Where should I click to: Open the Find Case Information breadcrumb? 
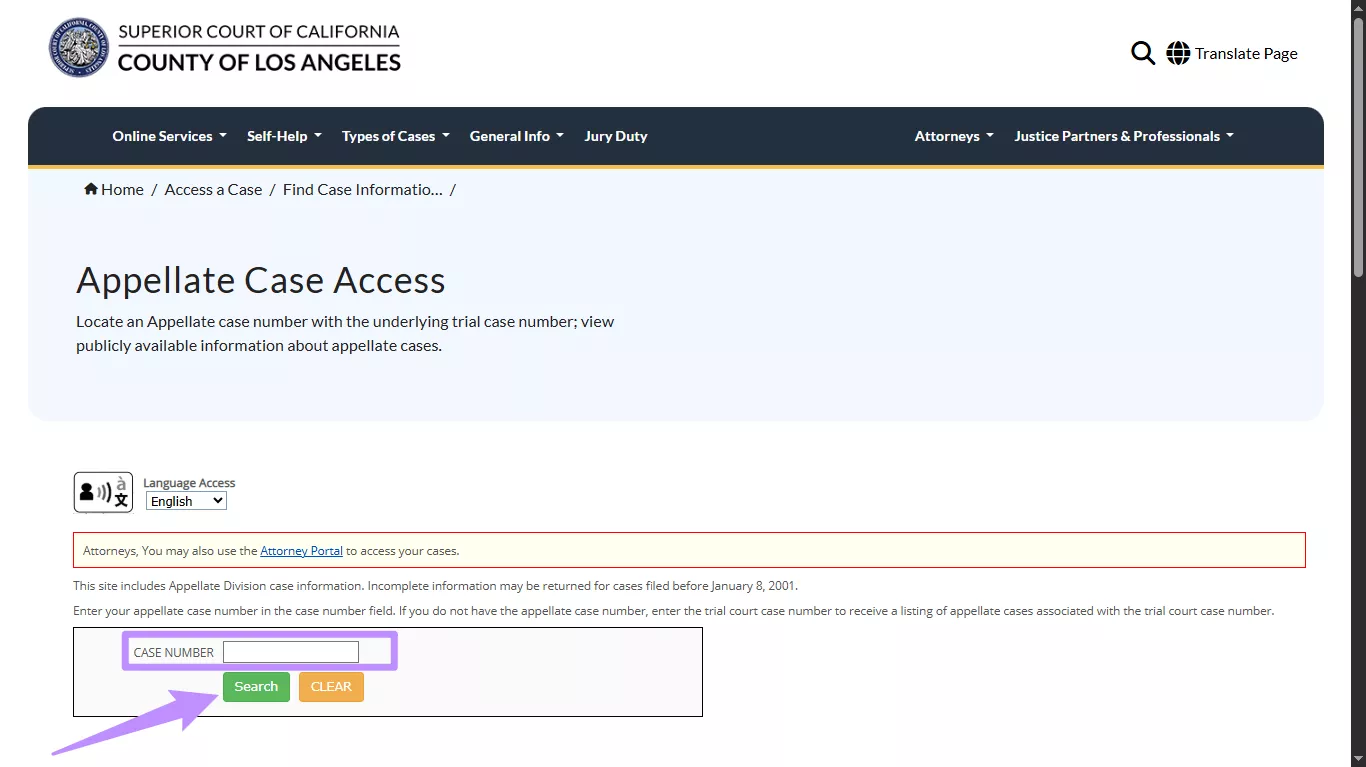click(362, 189)
